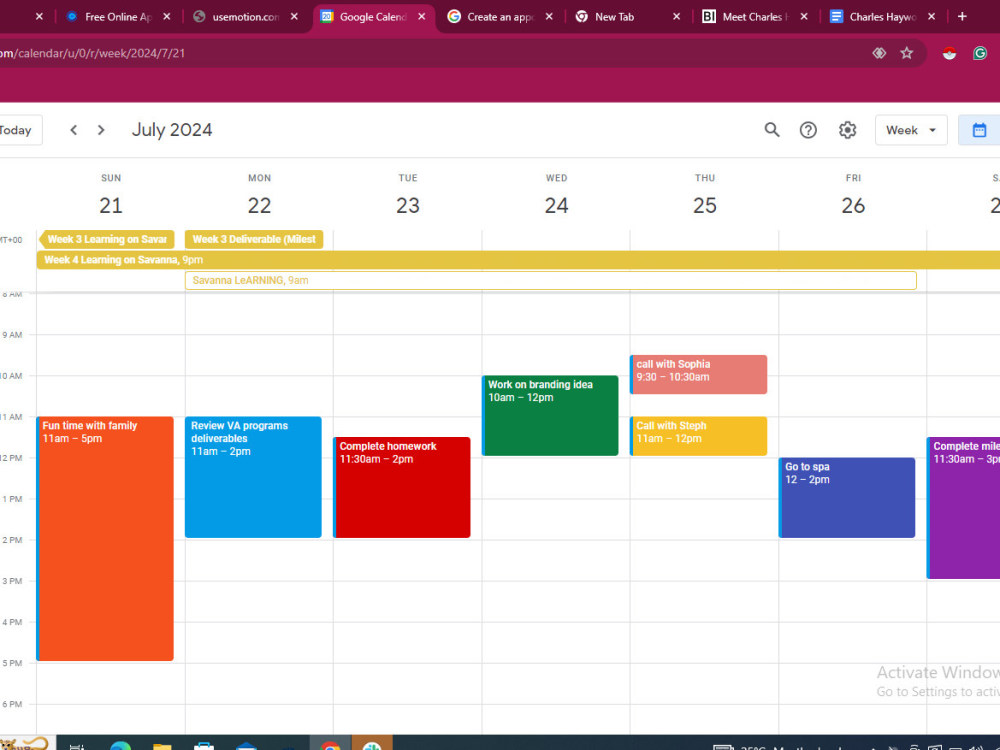1000x750 pixels.
Task: Open Savanna LeARNING 9am event
Action: pos(550,281)
